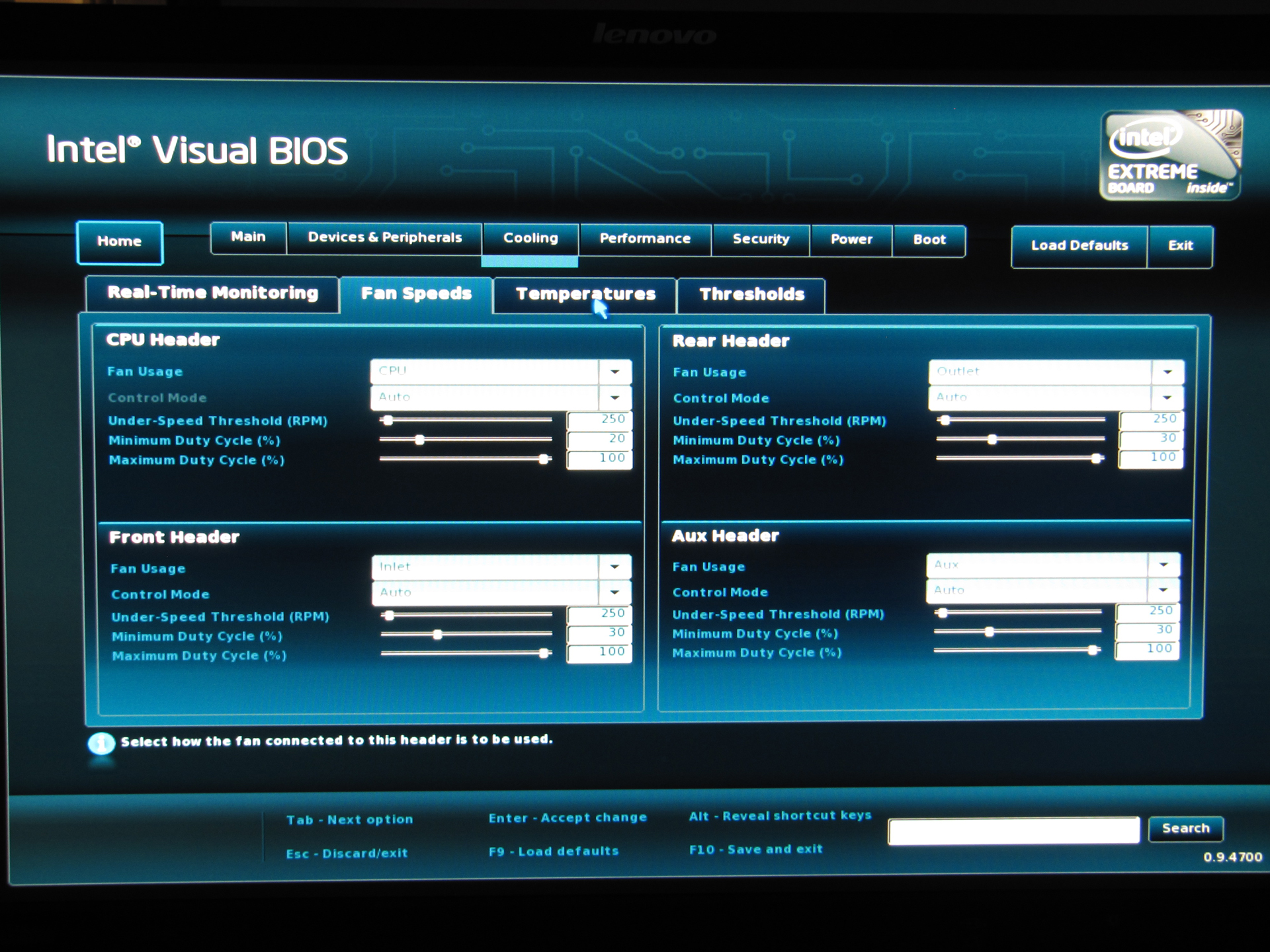Click the Front Header section title
The image size is (1270, 952).
point(174,537)
